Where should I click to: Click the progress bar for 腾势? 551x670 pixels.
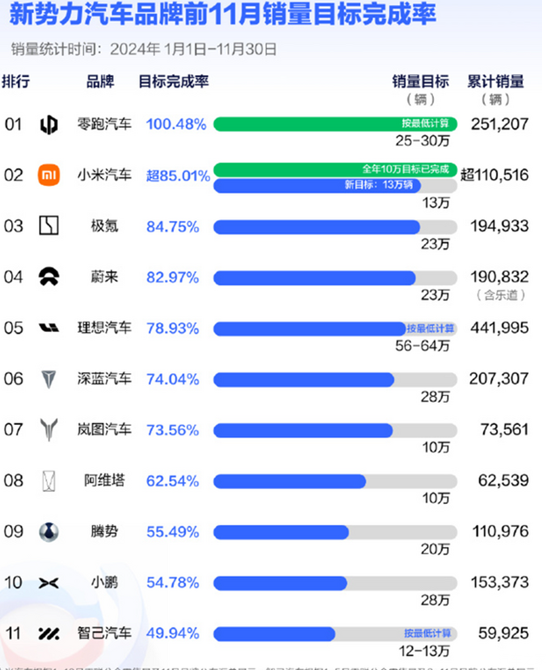pyautogui.click(x=335, y=532)
